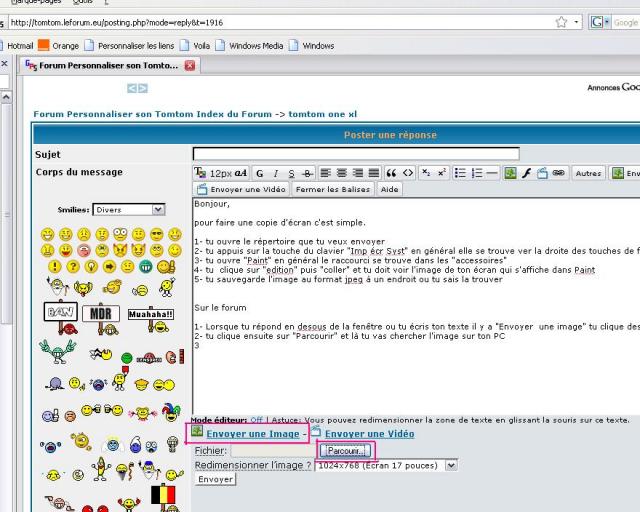Apply subscript formatting
This screenshot has width=640, height=512.
click(426, 173)
